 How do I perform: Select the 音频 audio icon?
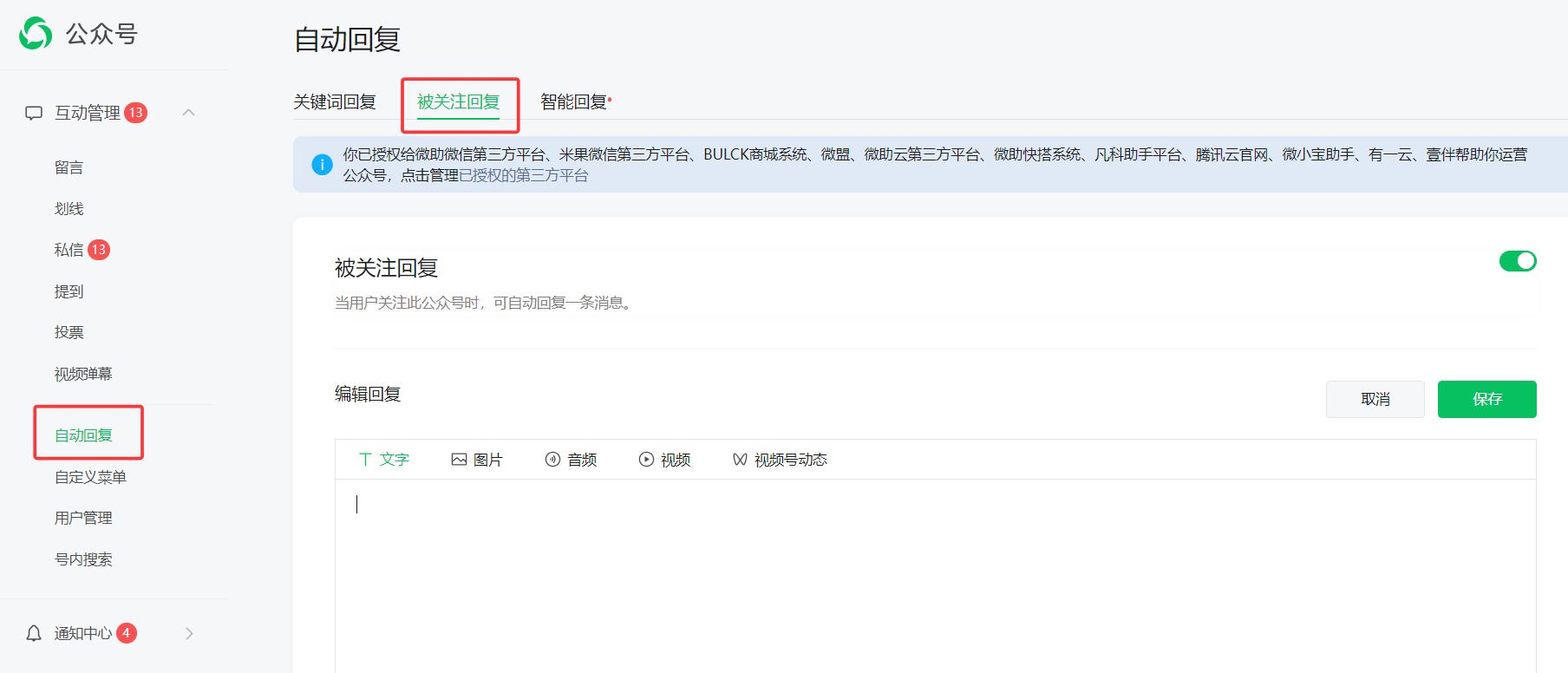pyautogui.click(x=552, y=460)
